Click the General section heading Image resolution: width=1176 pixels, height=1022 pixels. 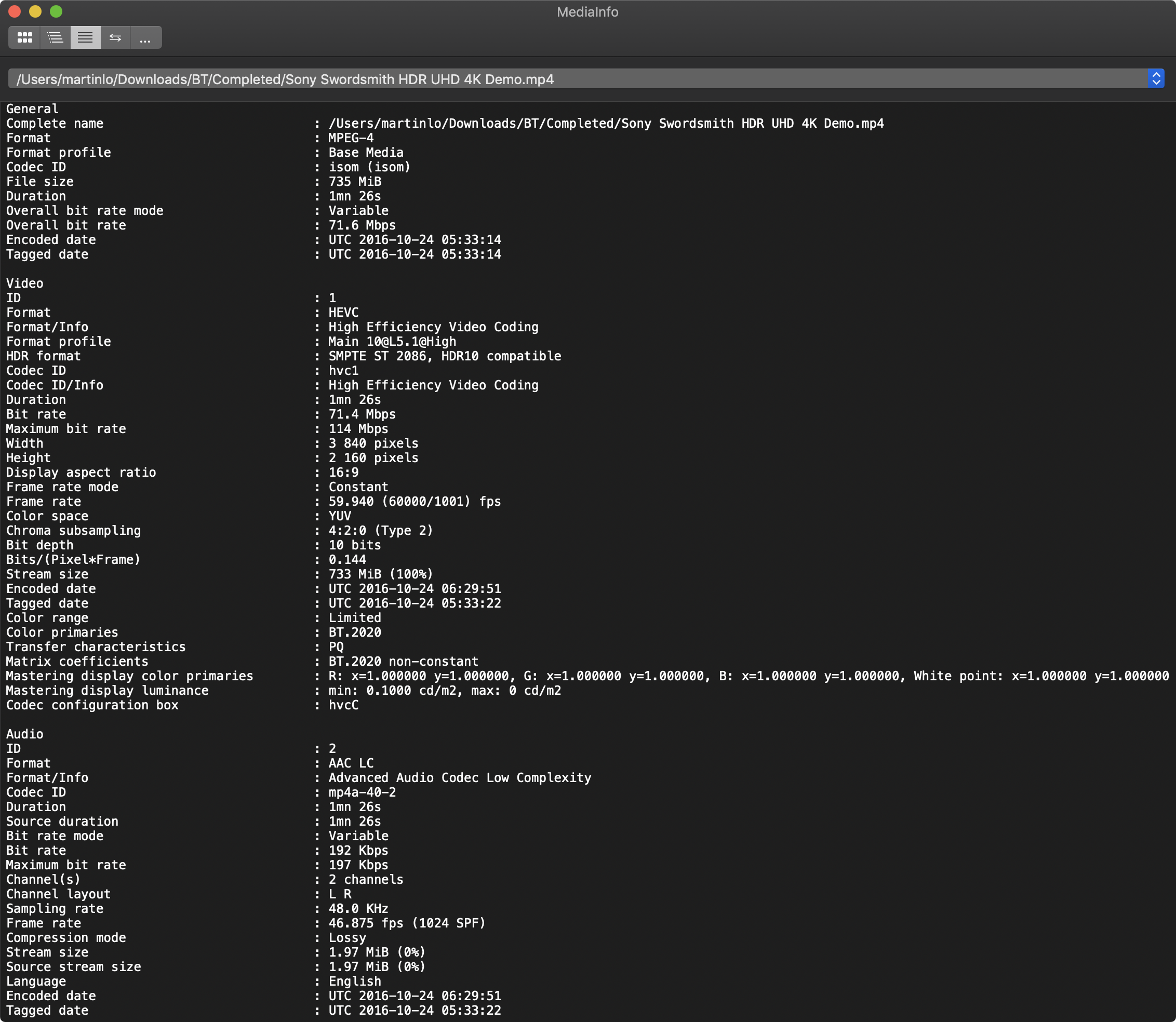click(32, 109)
